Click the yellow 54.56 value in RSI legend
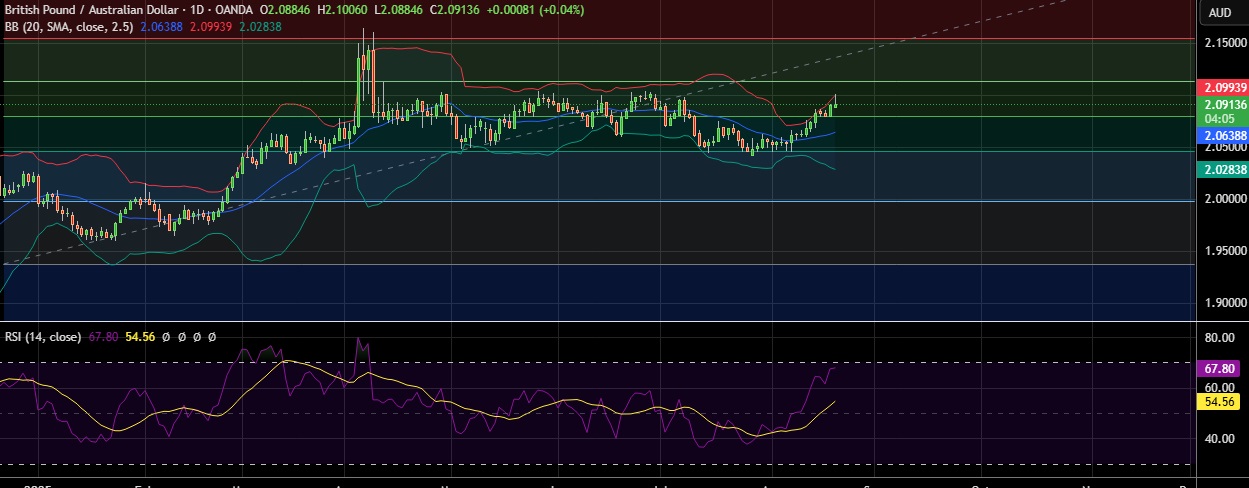The image size is (1249, 488). (141, 337)
